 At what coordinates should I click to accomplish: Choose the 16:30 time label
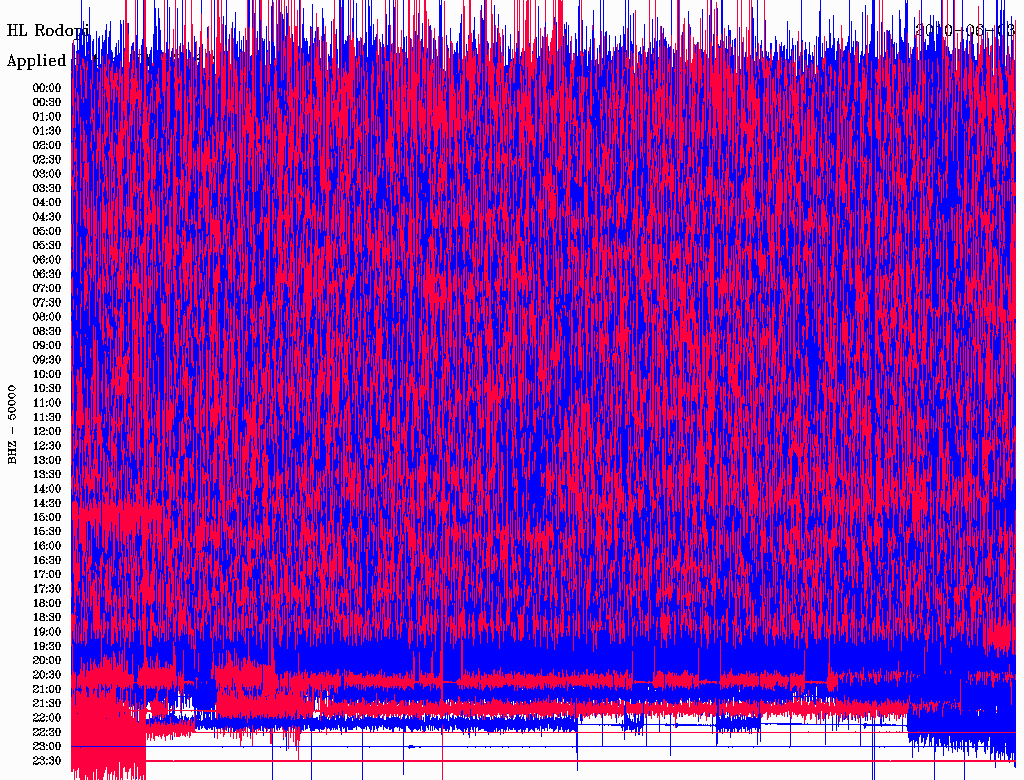[47, 561]
